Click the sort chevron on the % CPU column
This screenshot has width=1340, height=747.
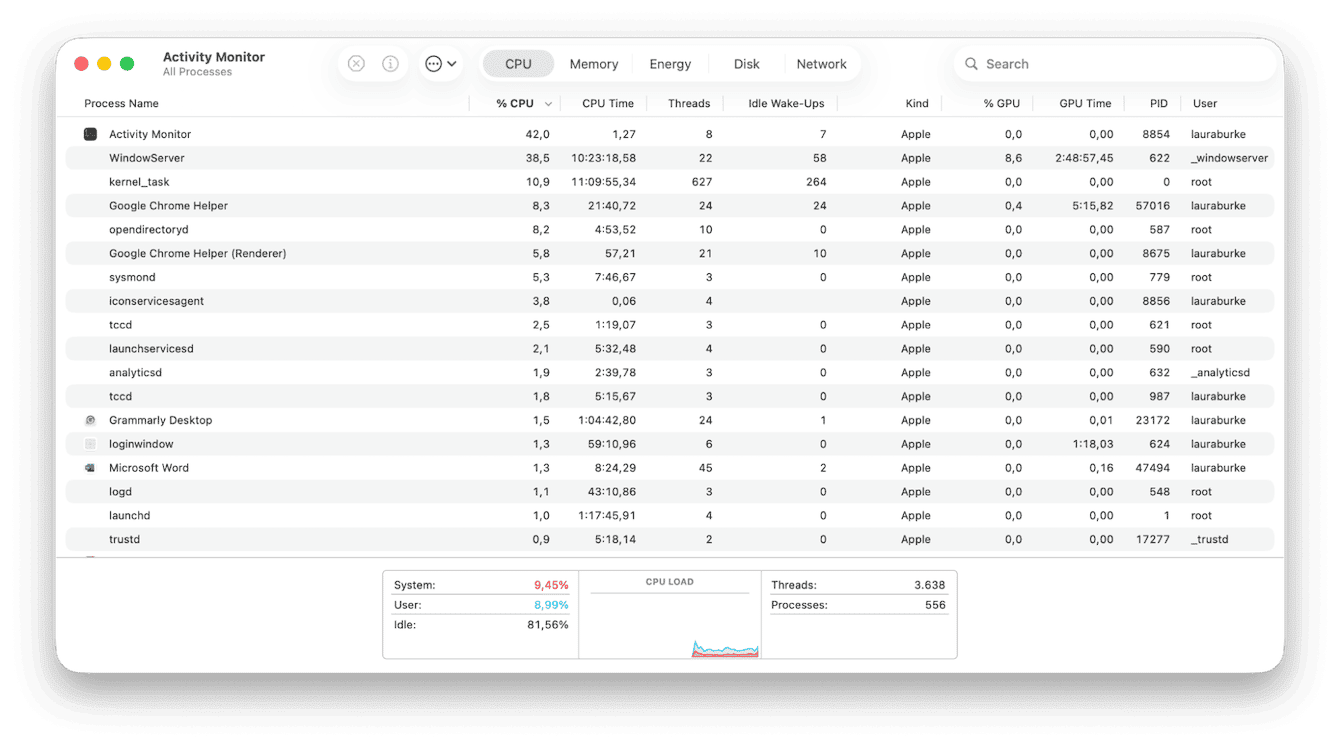pyautogui.click(x=548, y=103)
